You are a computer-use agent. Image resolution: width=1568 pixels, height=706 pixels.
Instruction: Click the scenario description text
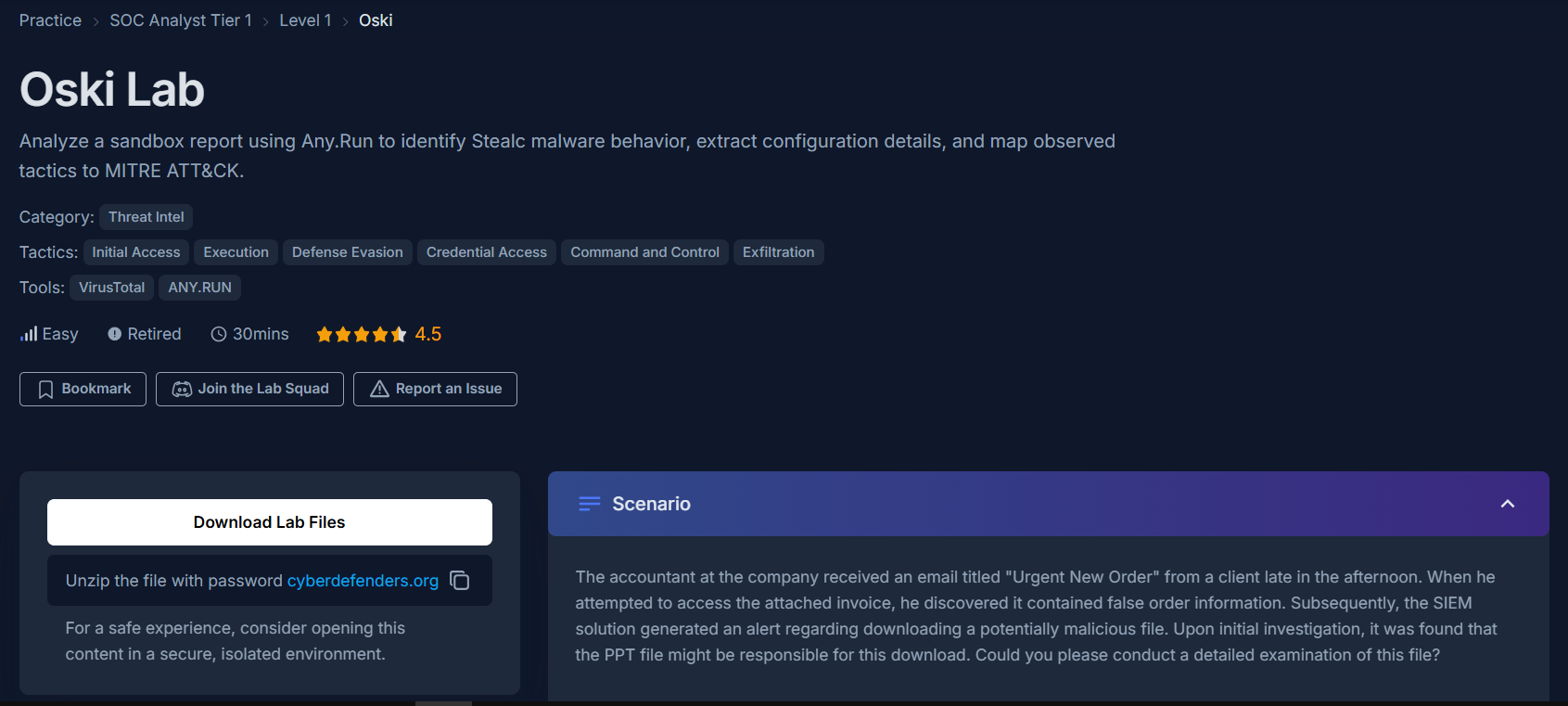click(1036, 616)
